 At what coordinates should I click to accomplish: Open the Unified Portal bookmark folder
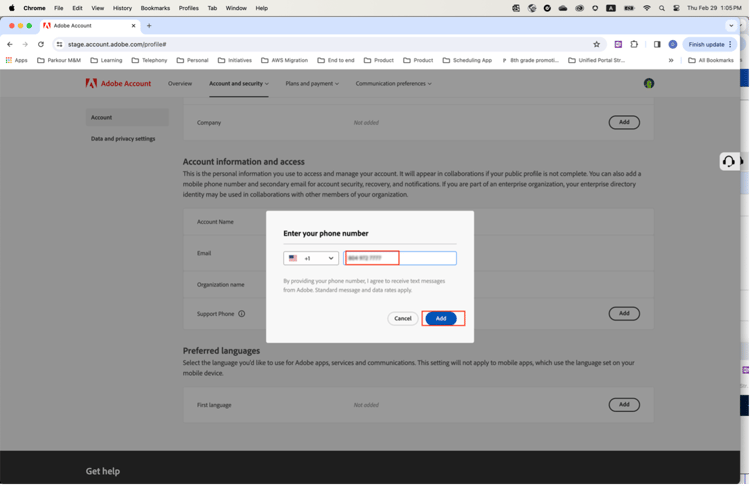pos(596,61)
